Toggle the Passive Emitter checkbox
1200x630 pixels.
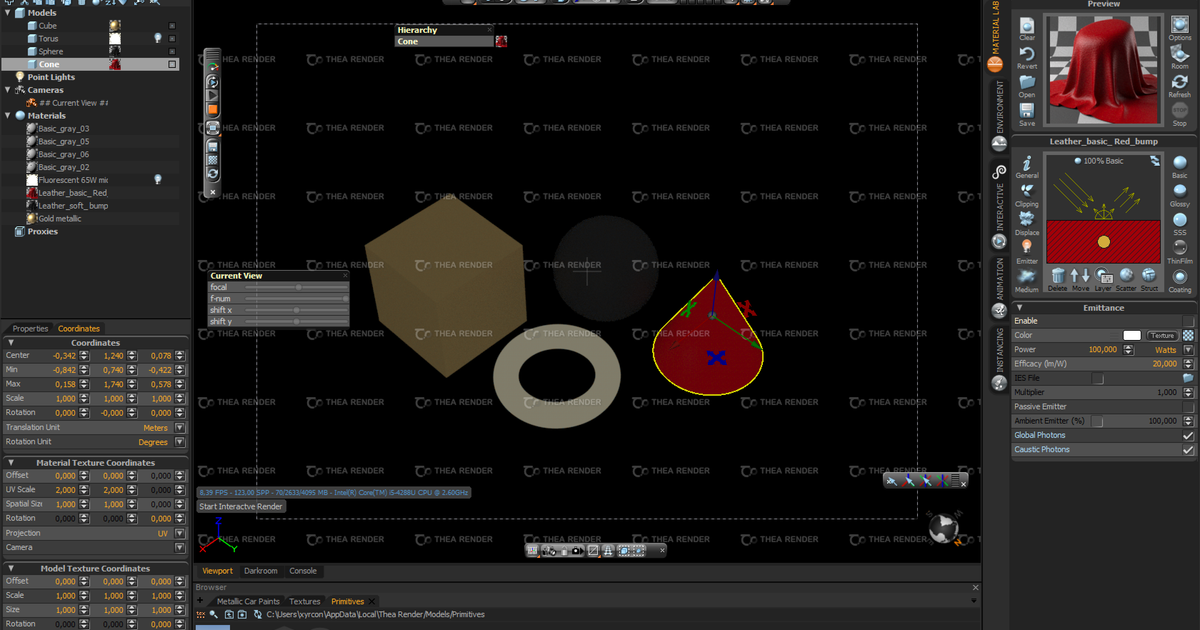tap(1188, 407)
